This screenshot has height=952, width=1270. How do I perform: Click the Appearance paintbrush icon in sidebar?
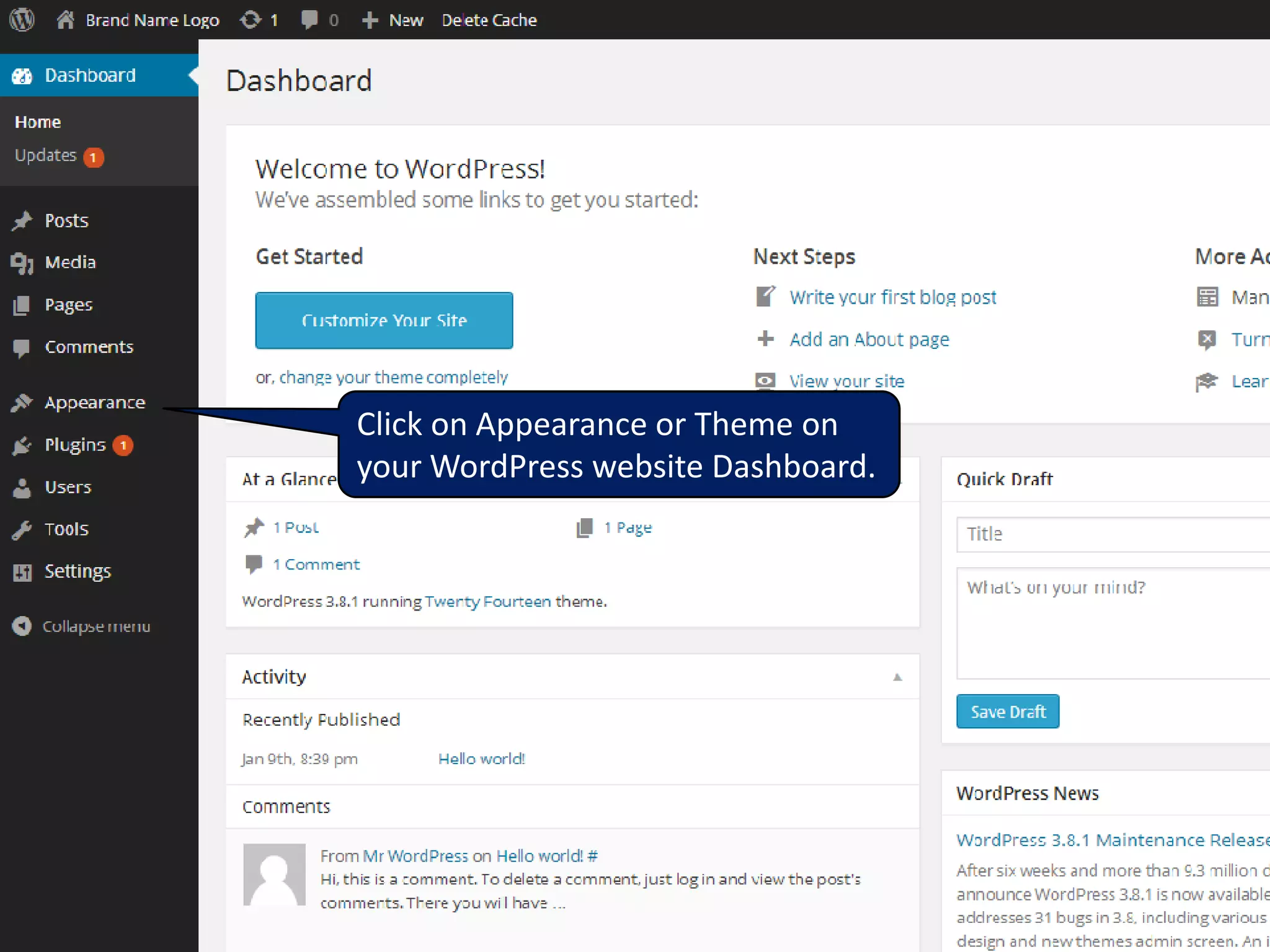point(22,403)
